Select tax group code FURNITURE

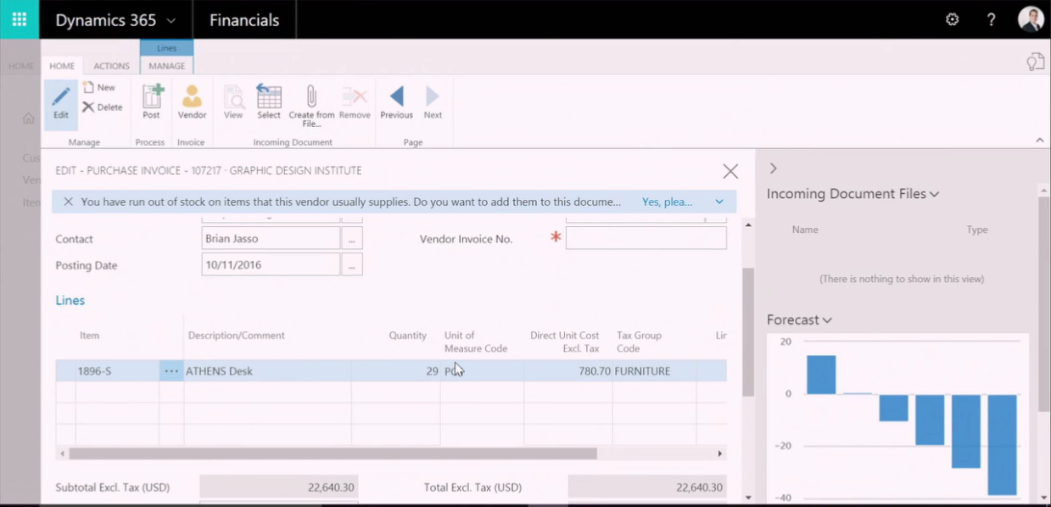coord(654,371)
